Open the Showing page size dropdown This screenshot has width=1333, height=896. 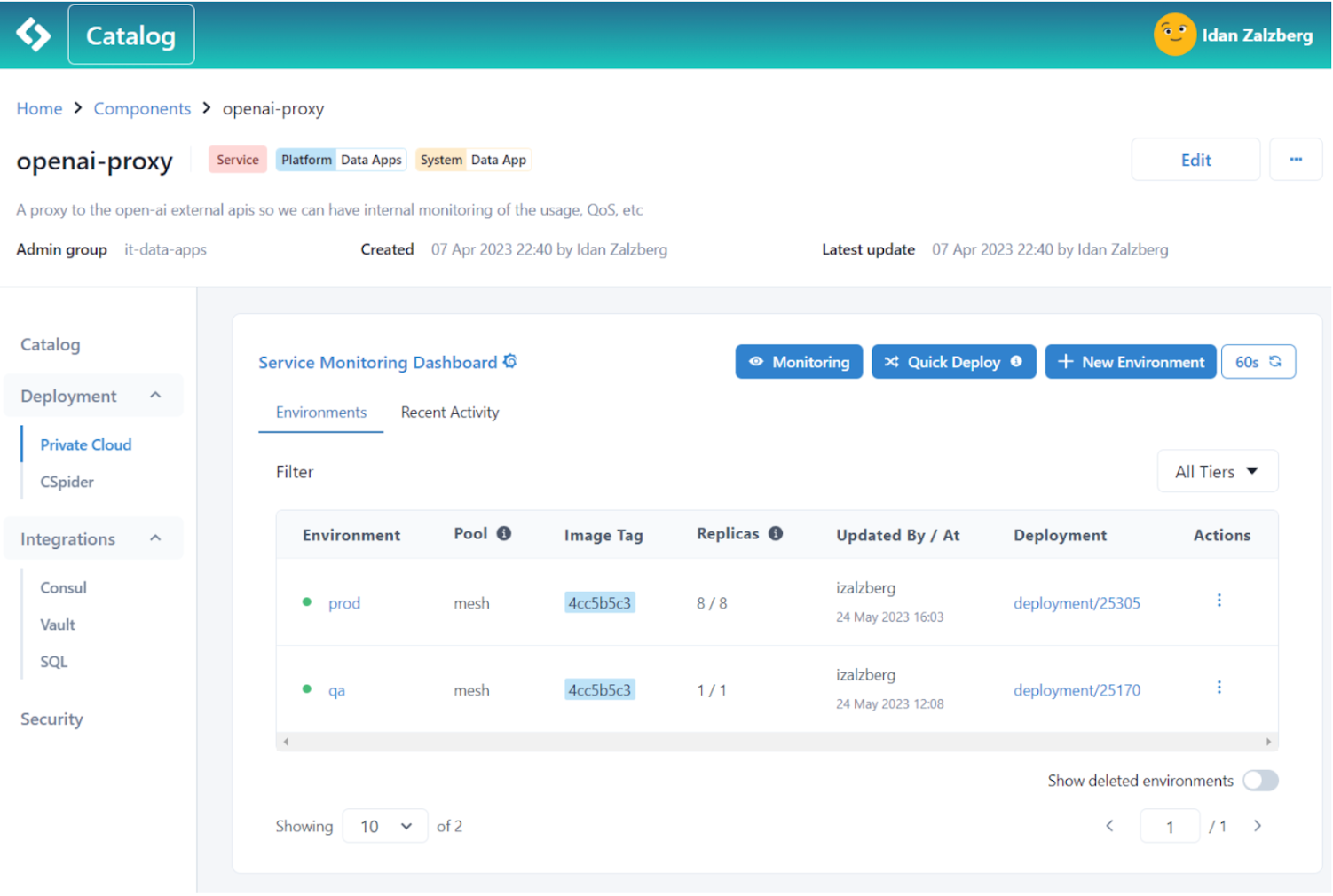coord(384,826)
